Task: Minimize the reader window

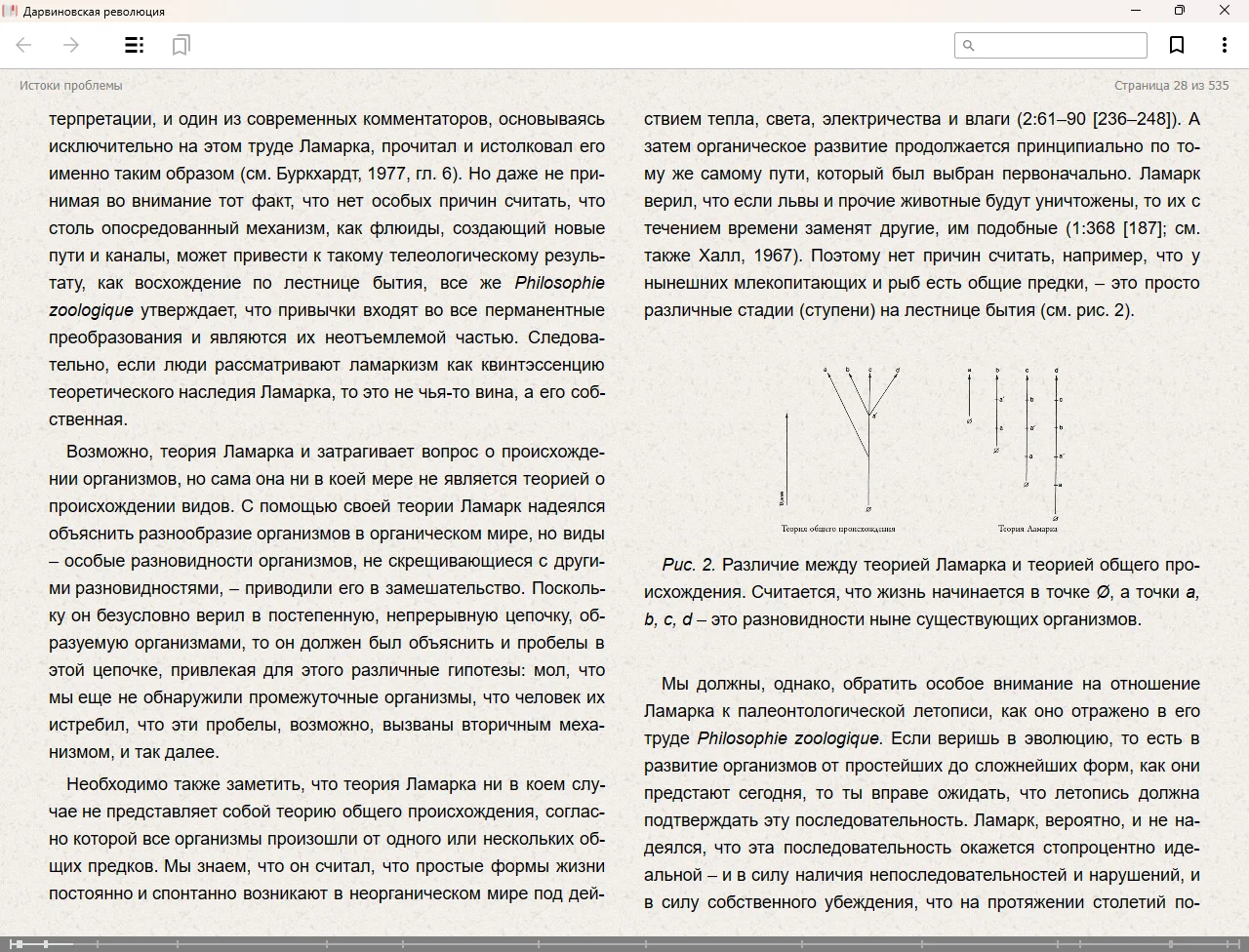Action: [1135, 11]
